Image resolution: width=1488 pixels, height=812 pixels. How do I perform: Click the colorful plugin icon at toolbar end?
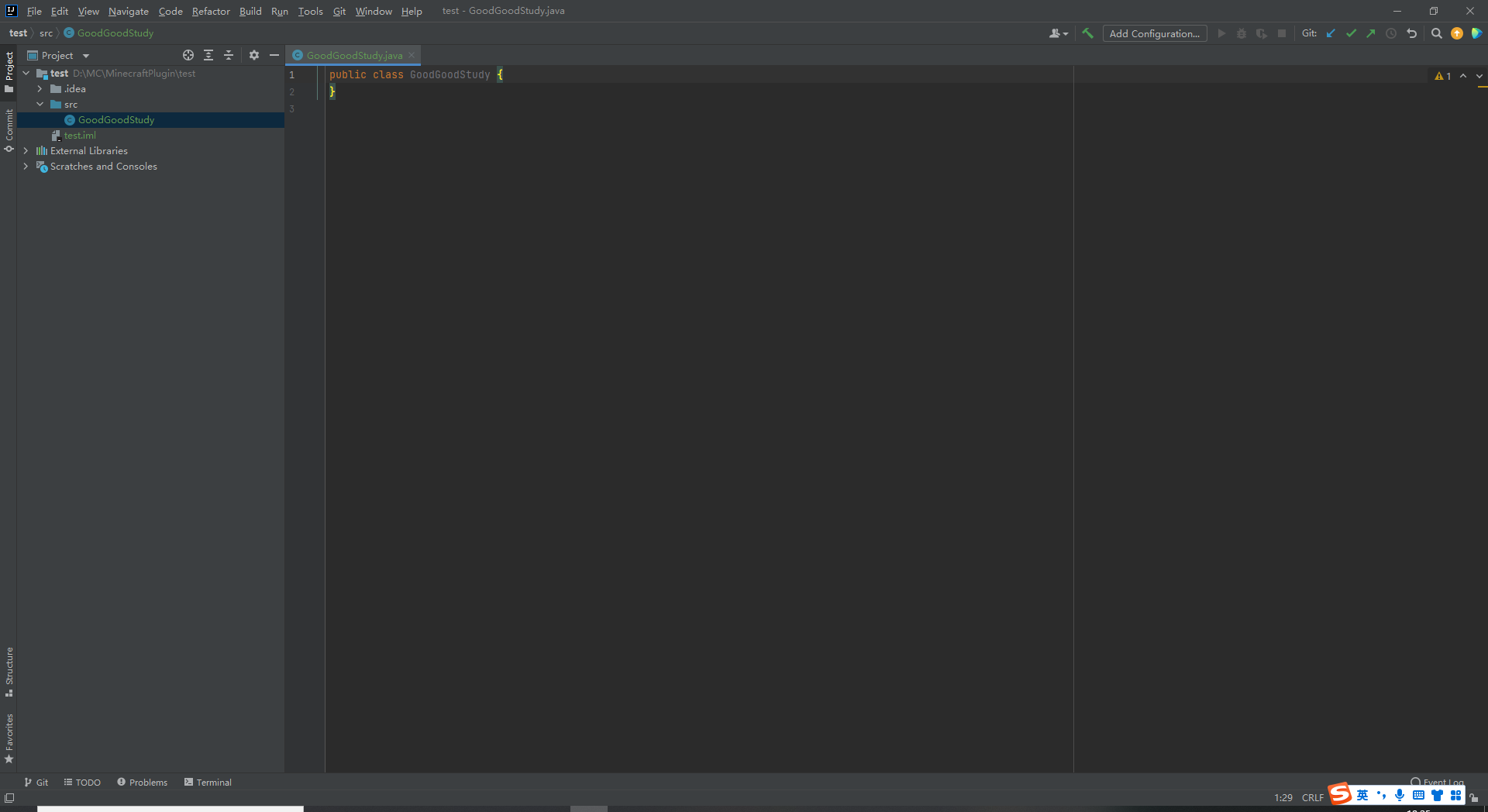pyautogui.click(x=1476, y=33)
